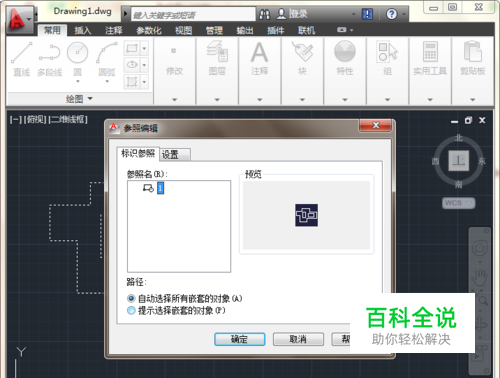Screen dimensions: 500x378
Task: Switch to the 常用 ribbon tab
Action: pos(52,31)
